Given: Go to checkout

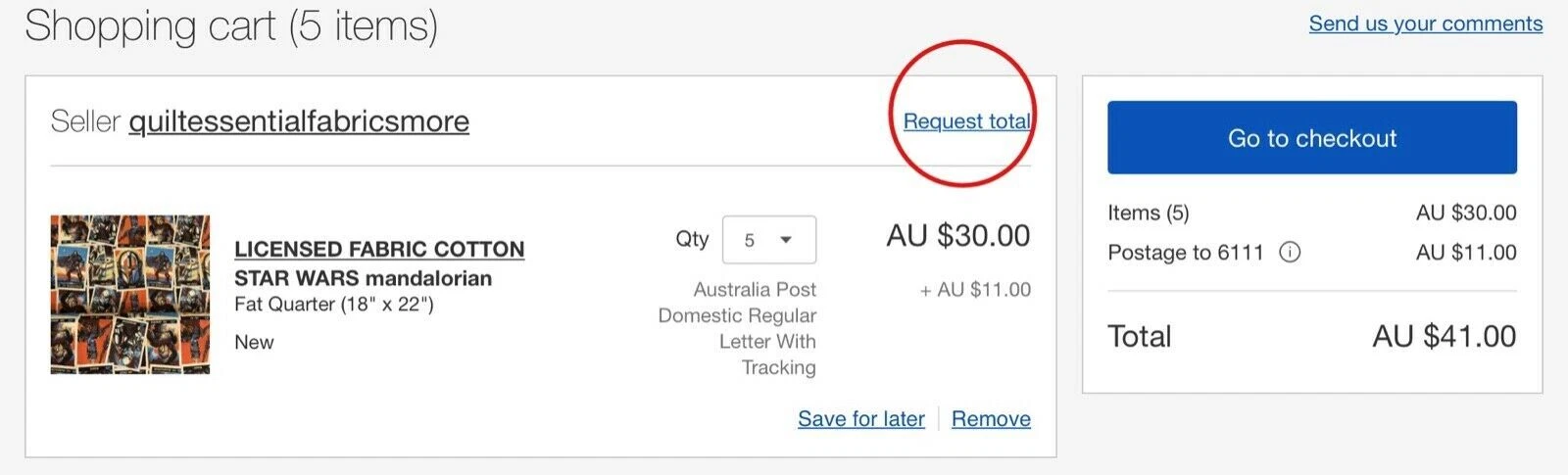Looking at the screenshot, I should pos(1312,138).
